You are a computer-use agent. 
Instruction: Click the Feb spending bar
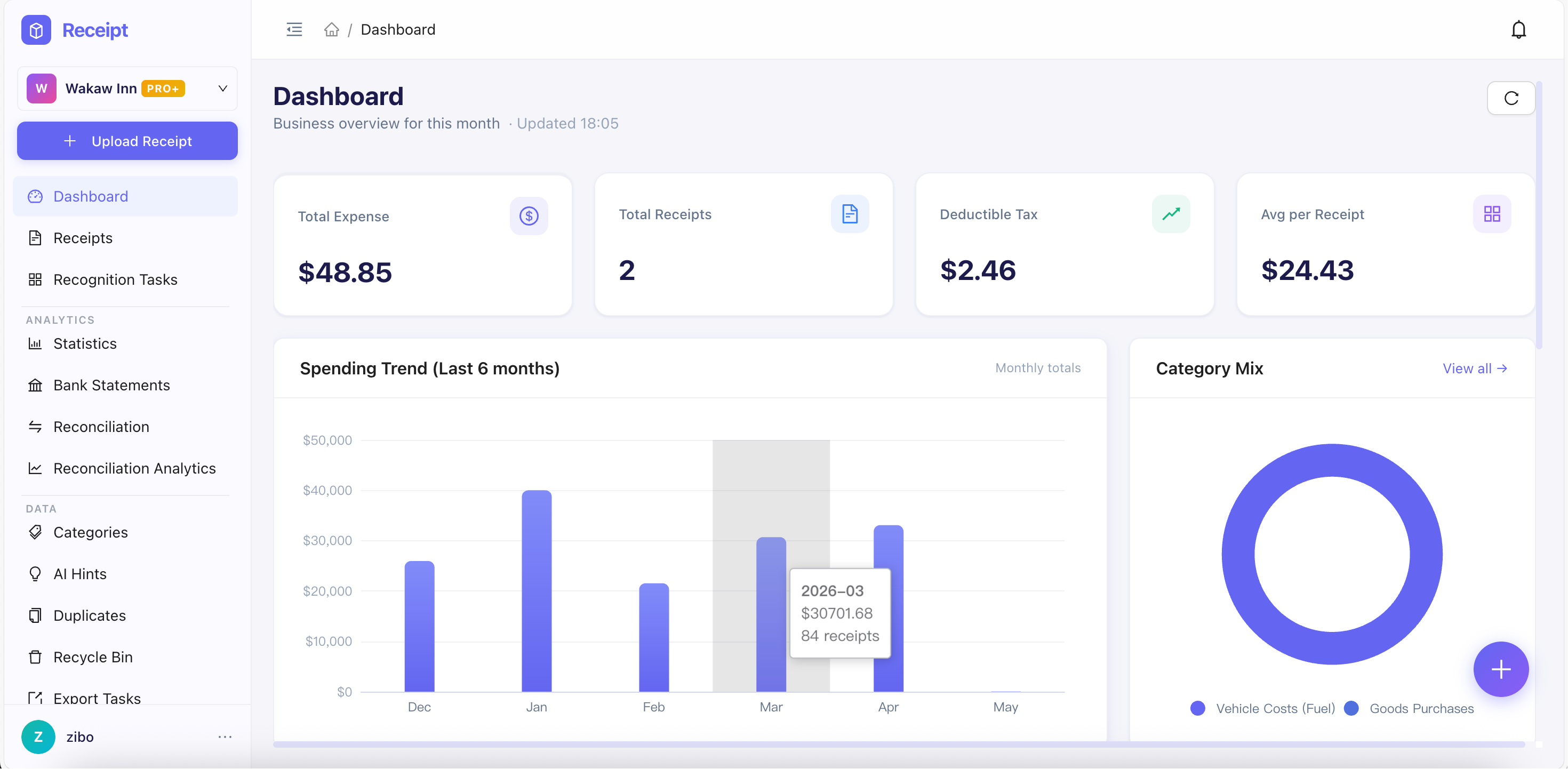click(x=654, y=637)
